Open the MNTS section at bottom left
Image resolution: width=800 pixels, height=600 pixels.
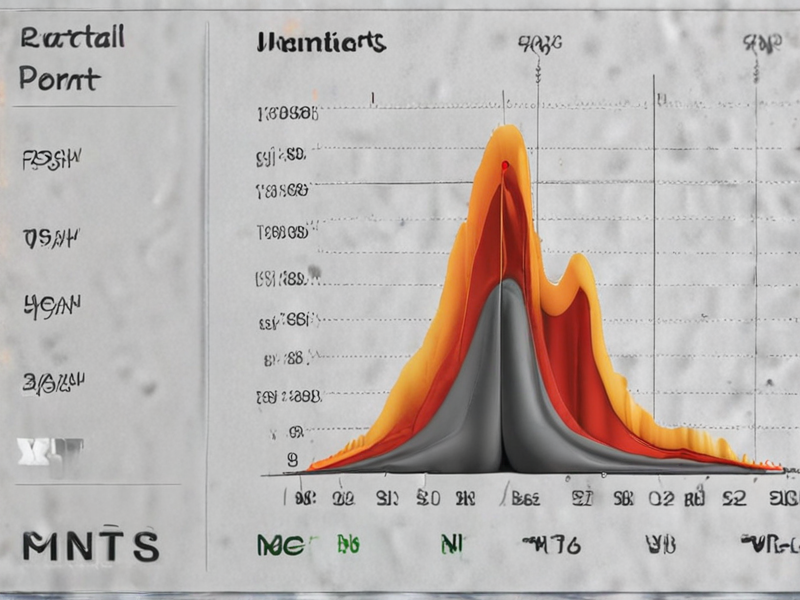pos(90,546)
